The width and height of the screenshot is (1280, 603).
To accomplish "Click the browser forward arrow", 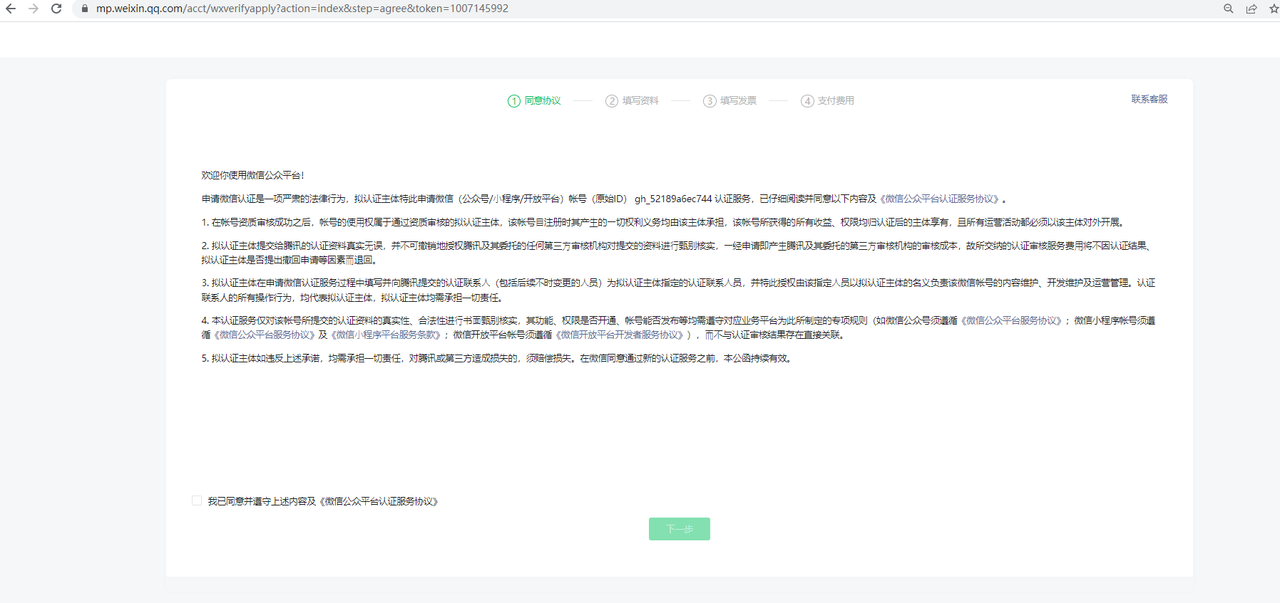I will 33,8.
